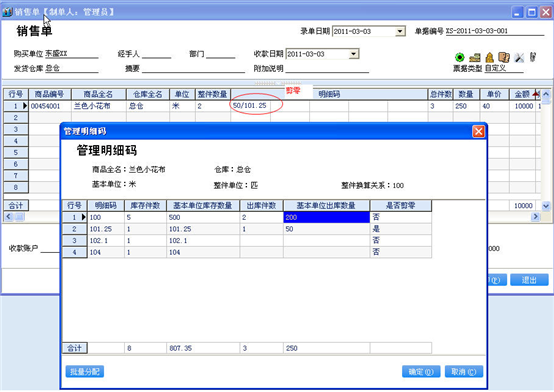
Task: Select the detail code cell 102.1
Action: pos(106,241)
